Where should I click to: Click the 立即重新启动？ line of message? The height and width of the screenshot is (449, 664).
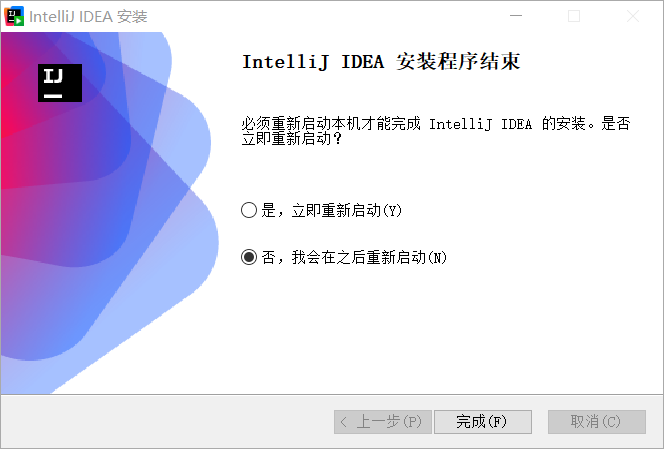coord(292,139)
